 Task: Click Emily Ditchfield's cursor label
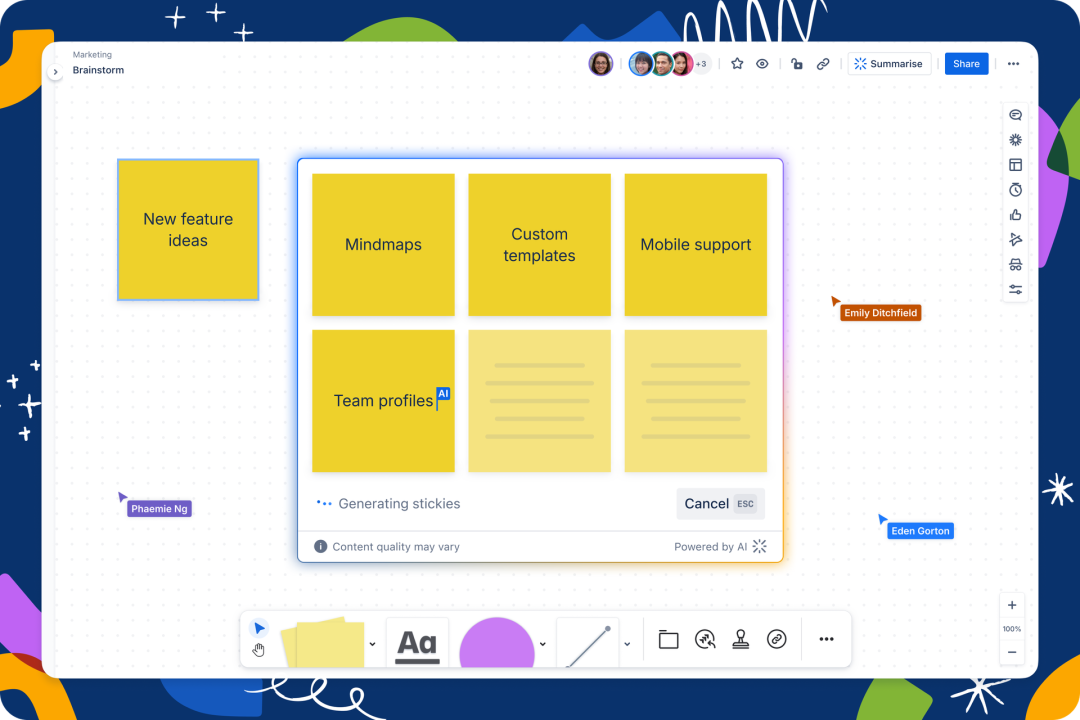click(x=880, y=313)
